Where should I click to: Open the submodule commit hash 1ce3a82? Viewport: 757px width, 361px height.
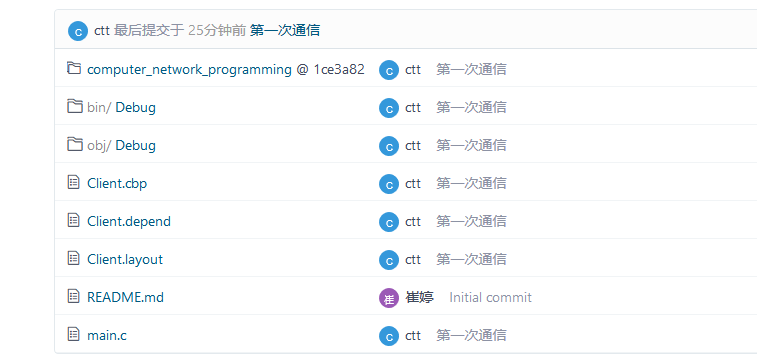click(339, 69)
